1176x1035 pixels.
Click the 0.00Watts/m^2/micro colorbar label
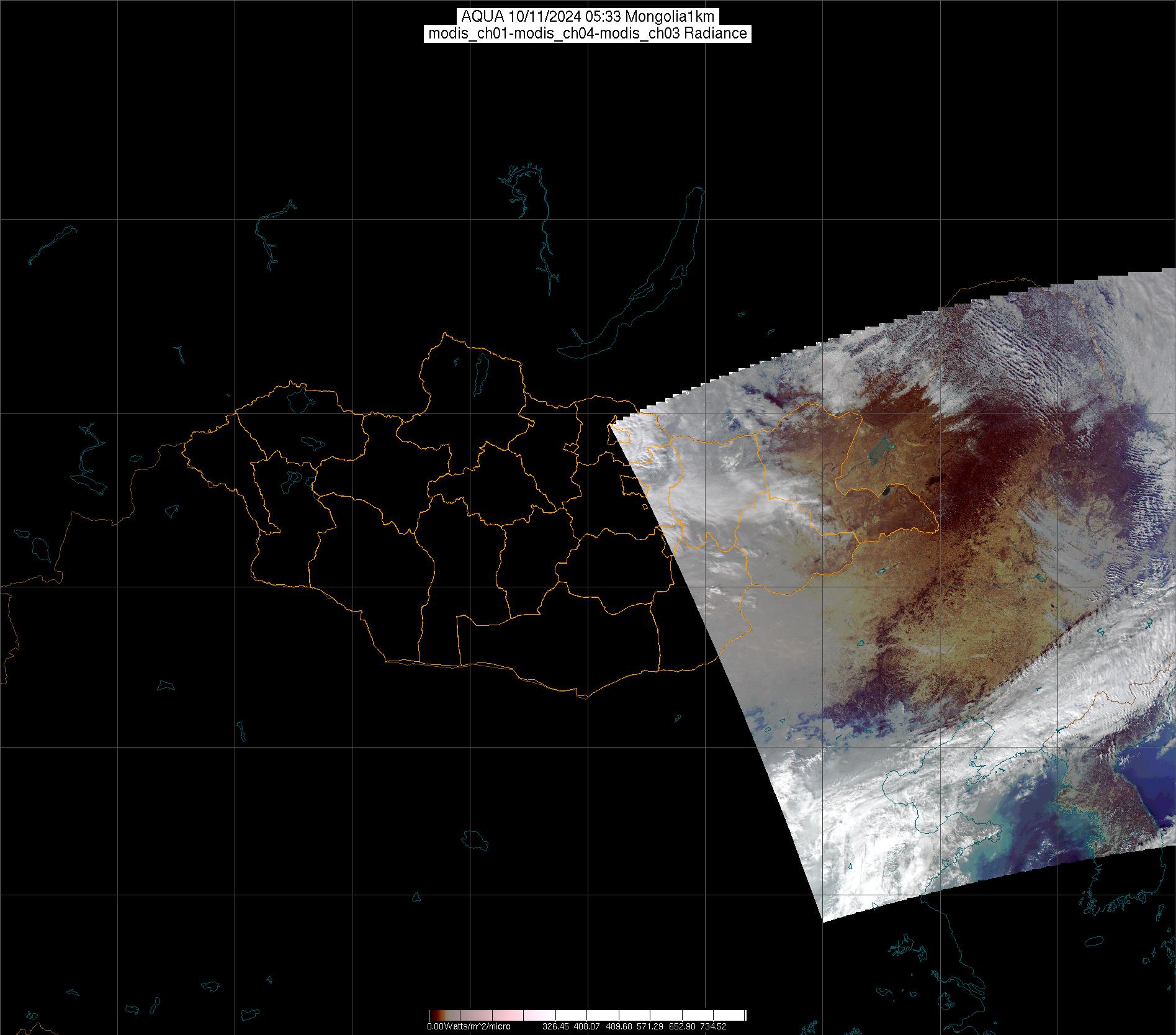pyautogui.click(x=469, y=1026)
